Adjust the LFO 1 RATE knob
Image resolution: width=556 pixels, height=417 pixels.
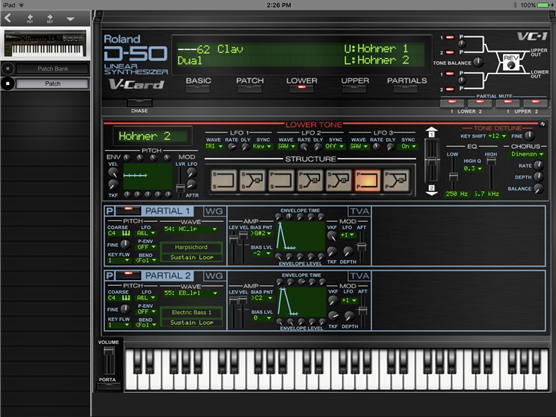[x=232, y=147]
